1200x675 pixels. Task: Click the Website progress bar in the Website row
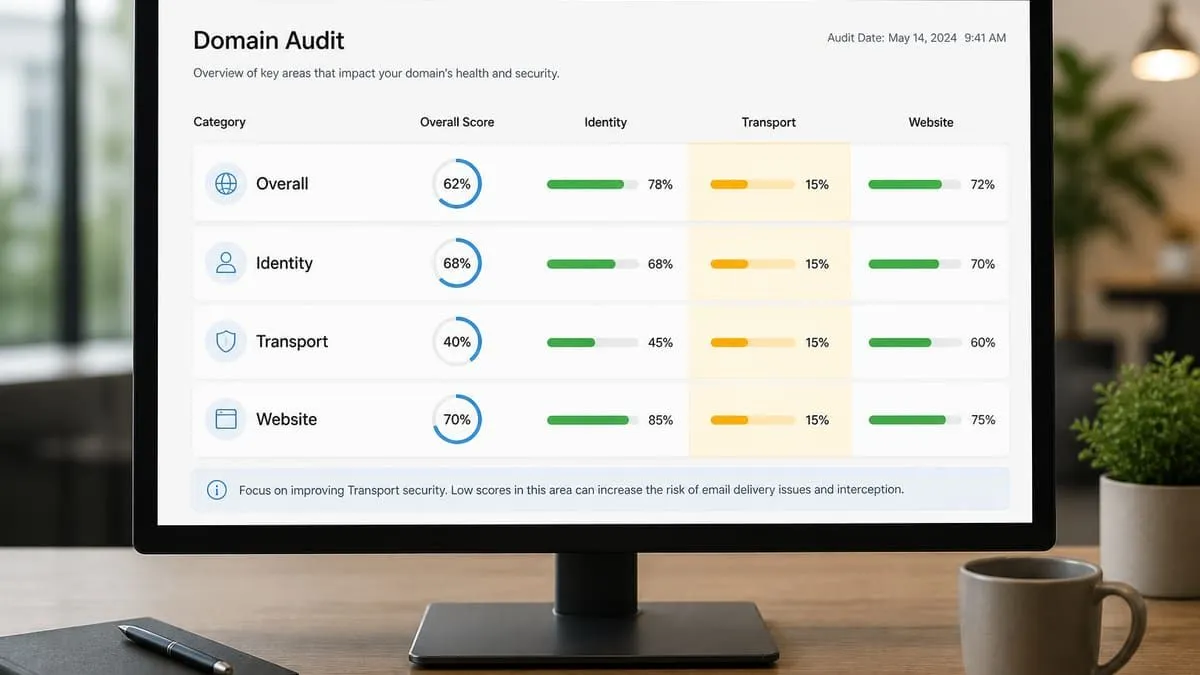[x=914, y=420]
